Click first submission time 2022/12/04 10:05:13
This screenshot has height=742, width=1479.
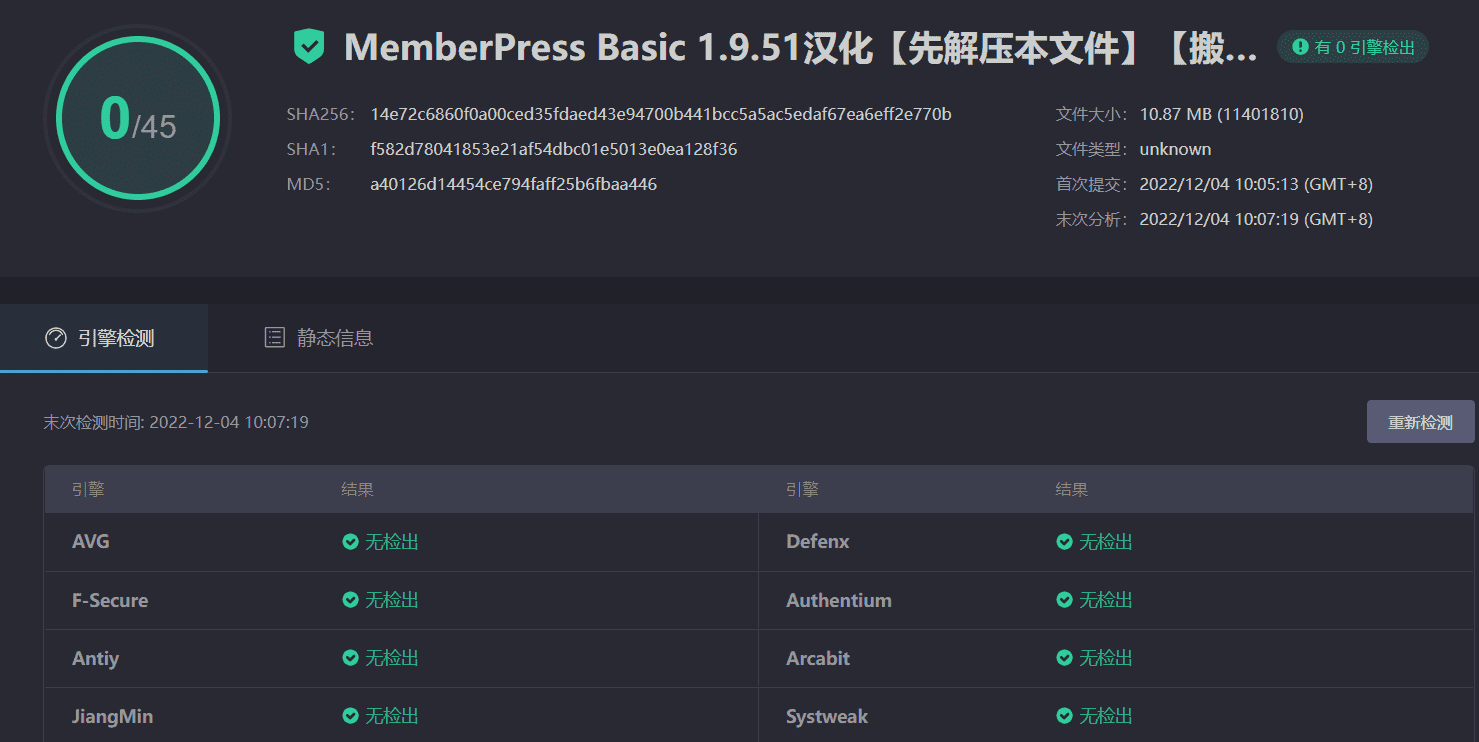coord(1256,184)
